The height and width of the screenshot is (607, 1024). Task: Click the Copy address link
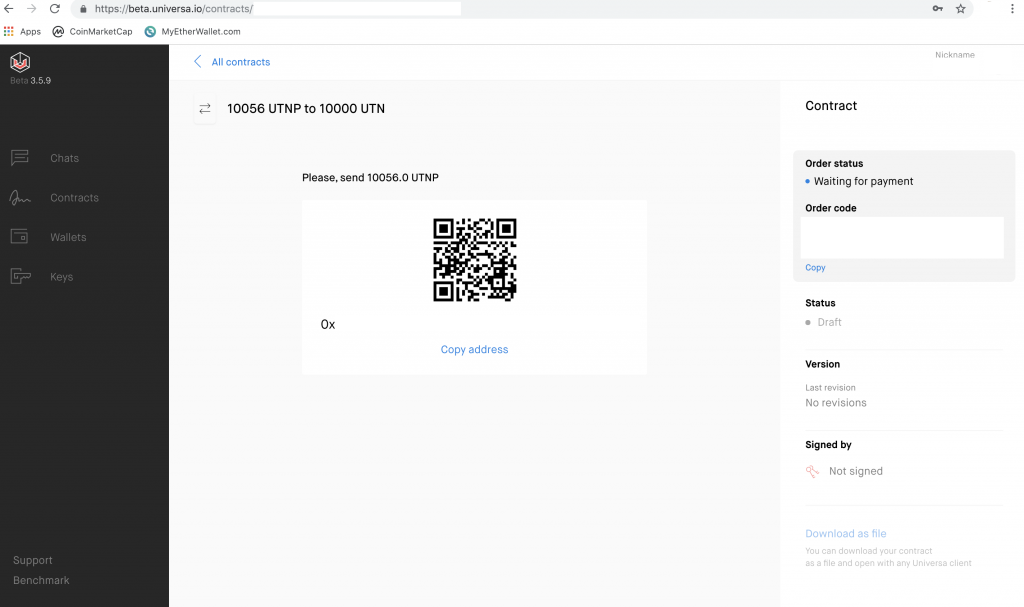(x=474, y=350)
